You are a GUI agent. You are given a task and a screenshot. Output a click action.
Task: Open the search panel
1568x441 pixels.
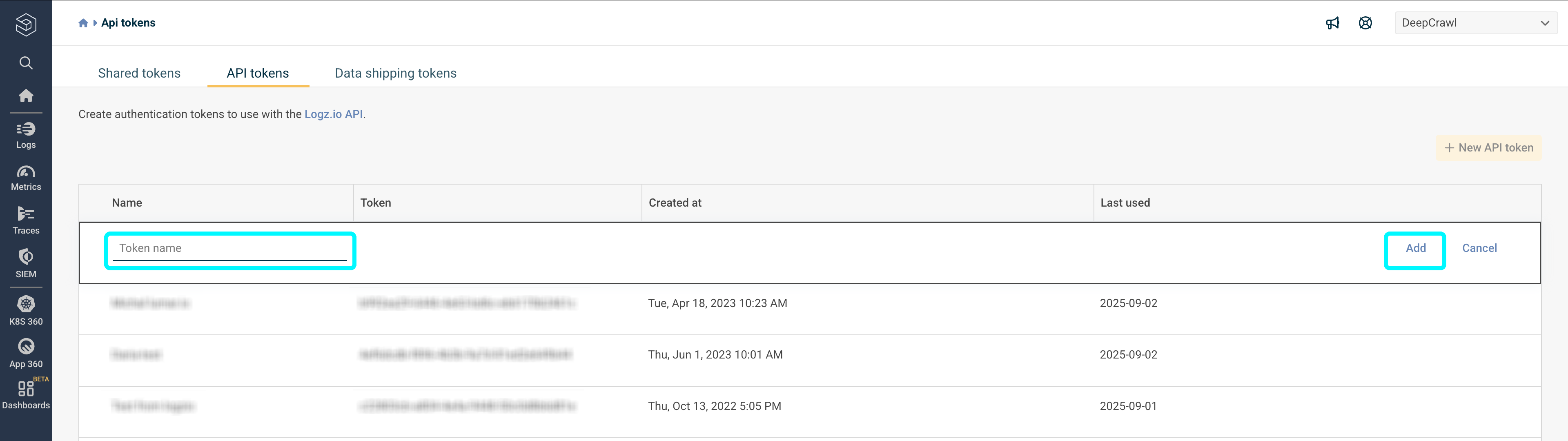click(26, 63)
